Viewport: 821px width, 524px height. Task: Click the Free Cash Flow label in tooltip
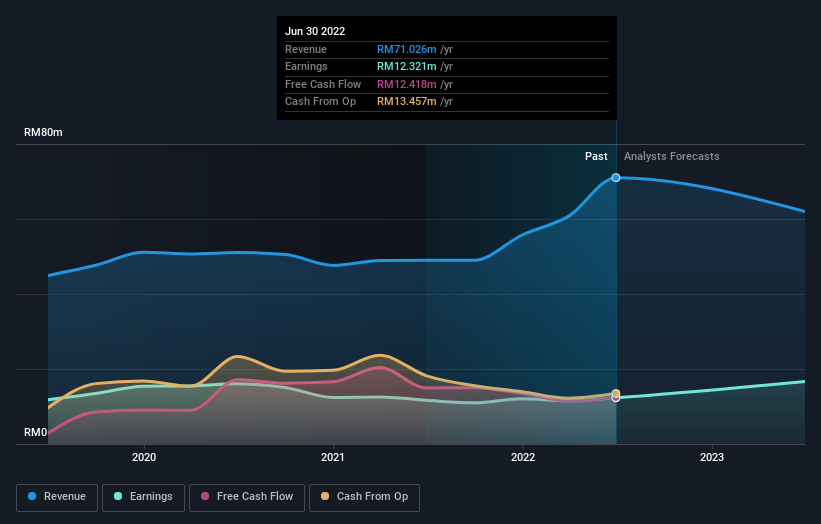323,84
